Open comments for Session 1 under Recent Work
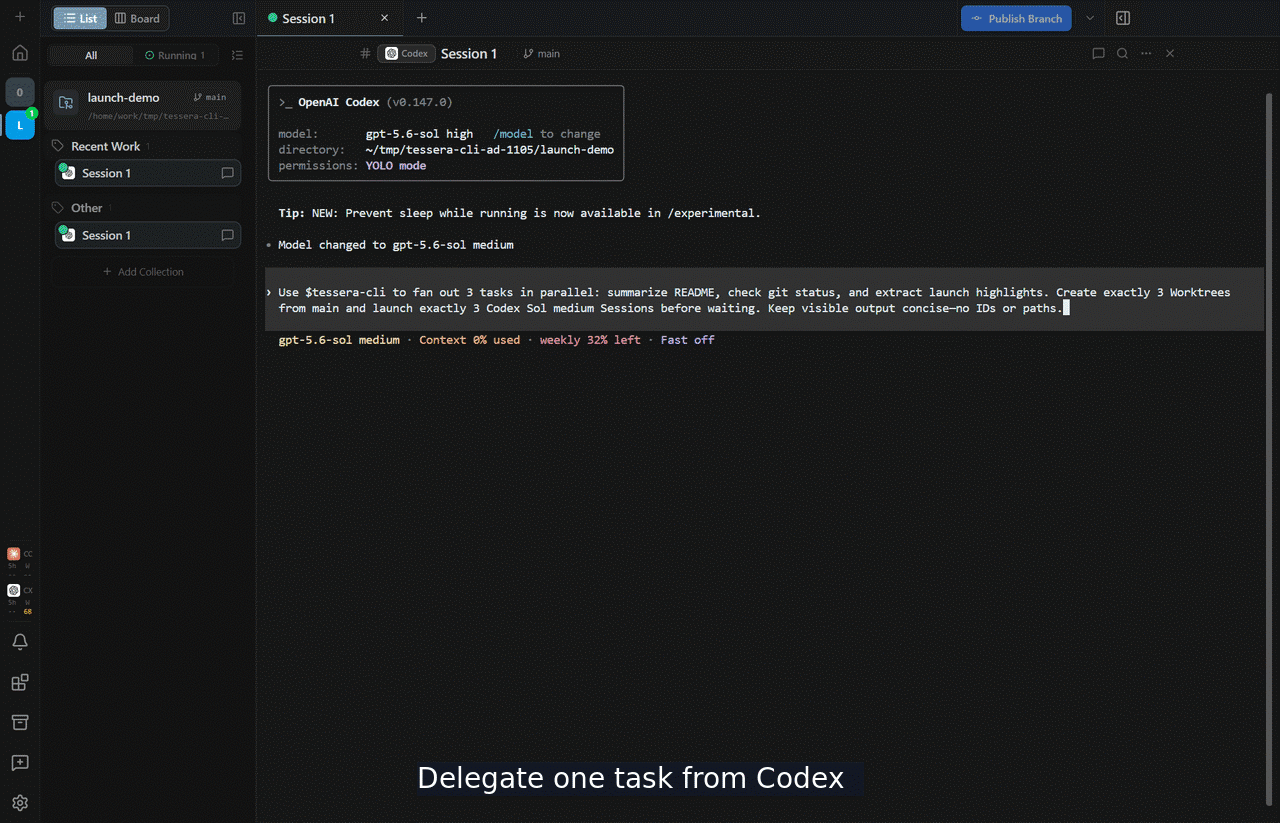 point(227,173)
